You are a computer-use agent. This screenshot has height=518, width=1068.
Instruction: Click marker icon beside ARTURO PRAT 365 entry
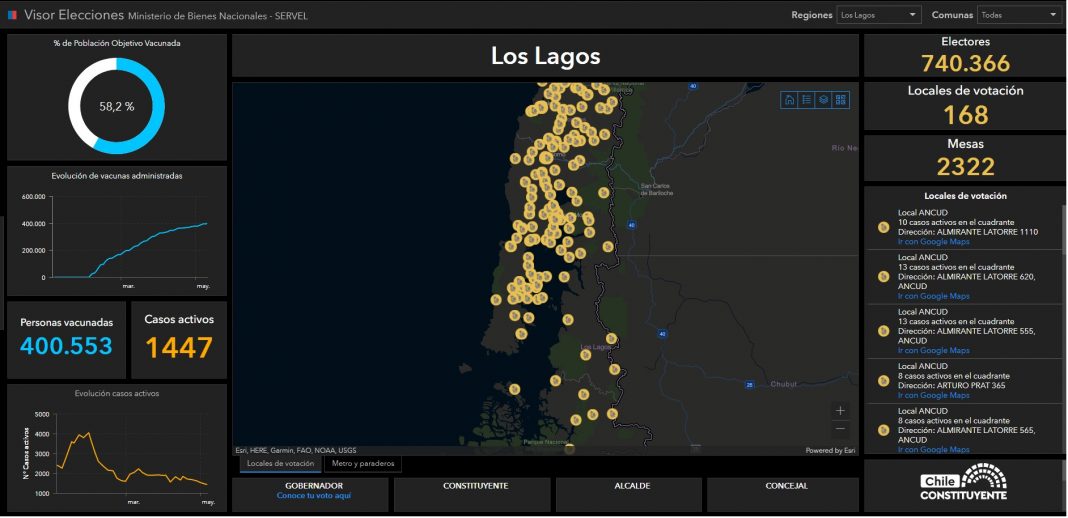click(x=883, y=381)
